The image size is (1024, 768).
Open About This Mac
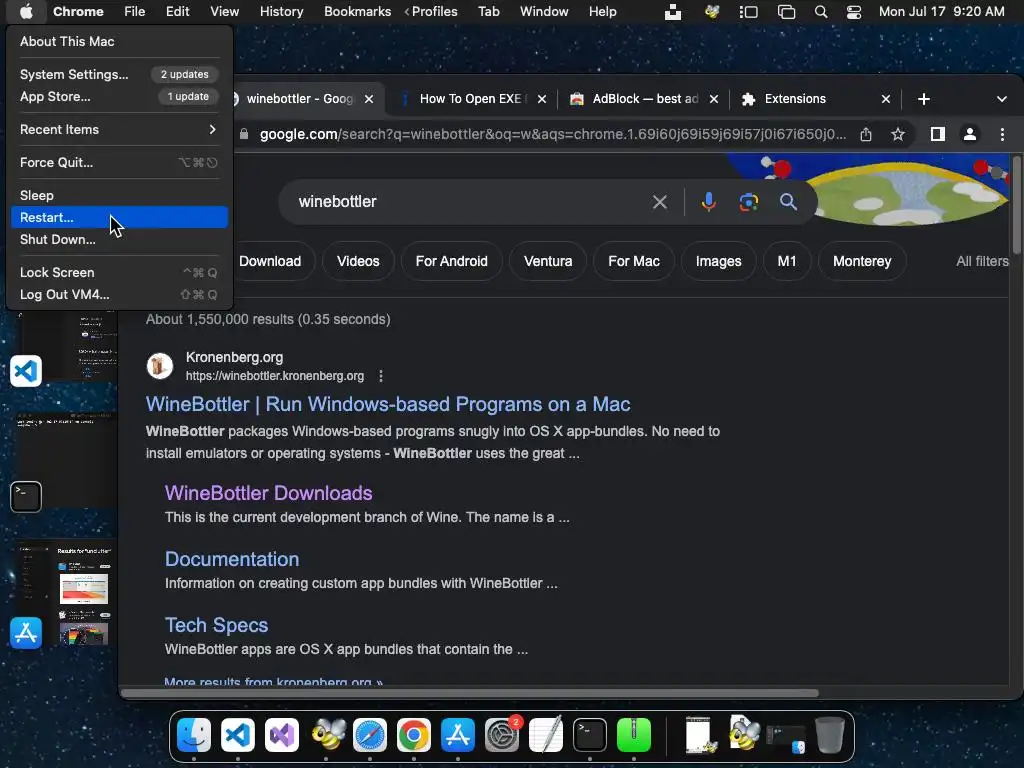point(119,42)
